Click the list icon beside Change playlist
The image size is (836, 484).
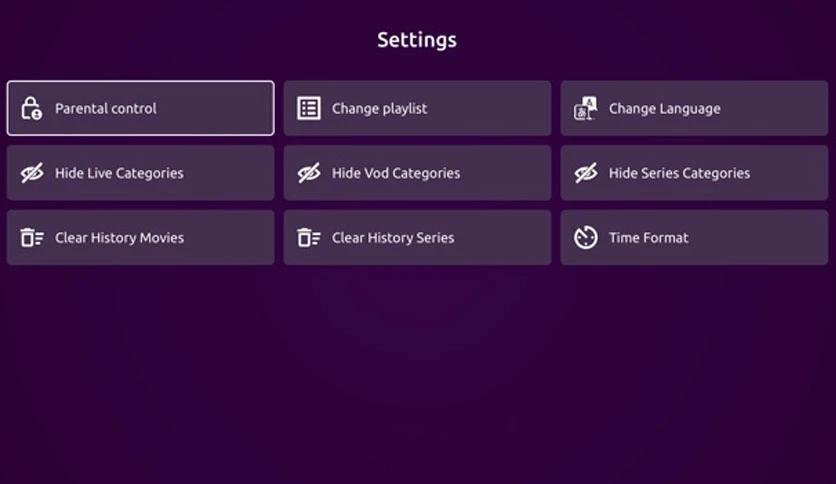click(309, 108)
